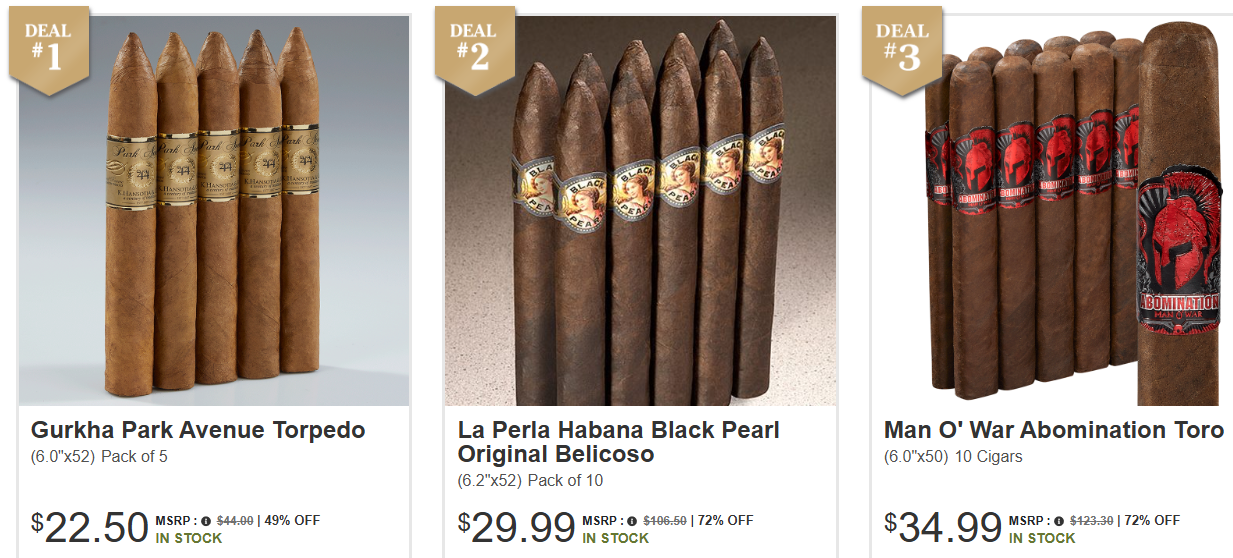Image resolution: width=1233 pixels, height=558 pixels.
Task: Click the struck-through $106.50 MSRP price
Action: coord(665,521)
